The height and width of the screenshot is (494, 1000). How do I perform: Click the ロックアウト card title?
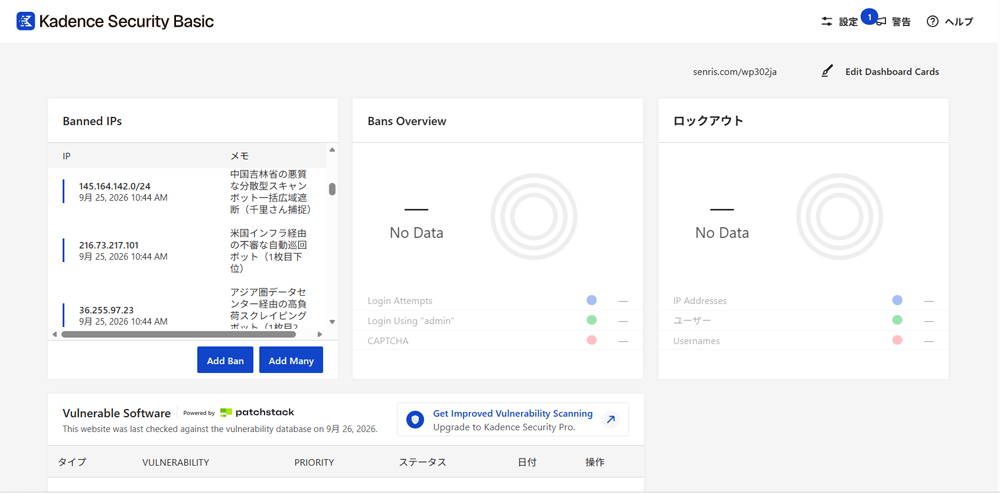(x=709, y=120)
